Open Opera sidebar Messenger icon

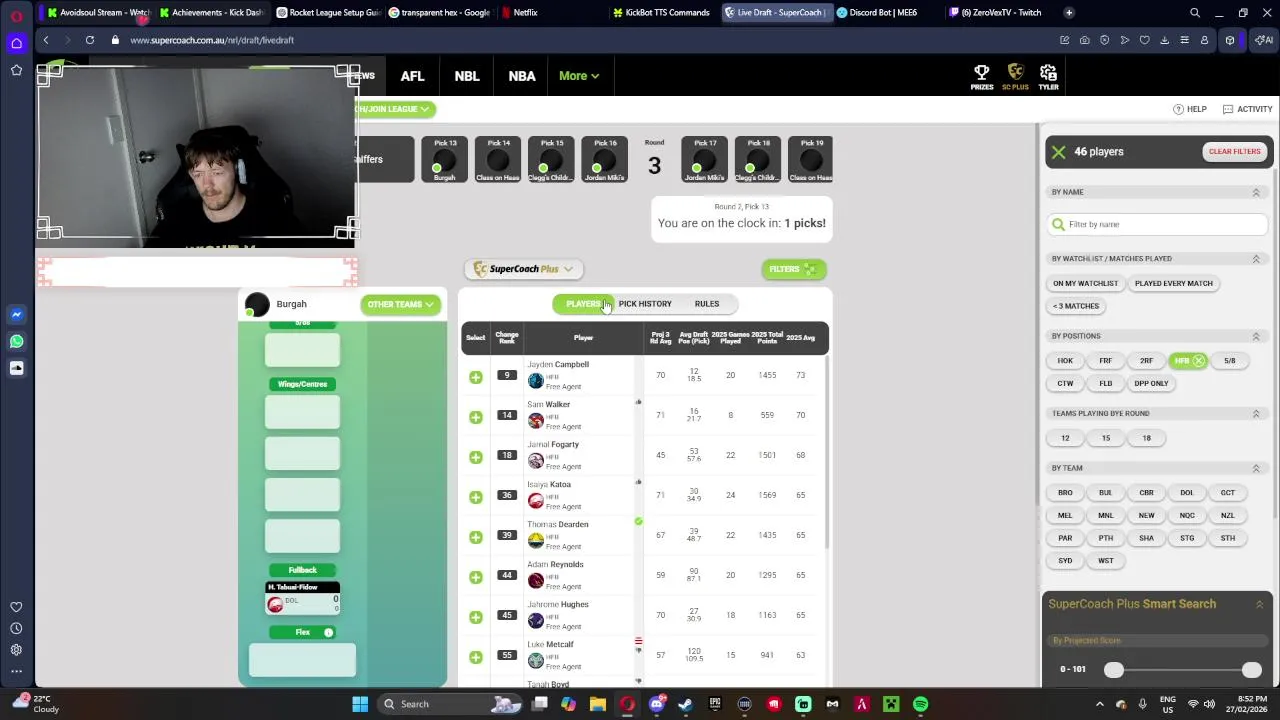(x=16, y=314)
